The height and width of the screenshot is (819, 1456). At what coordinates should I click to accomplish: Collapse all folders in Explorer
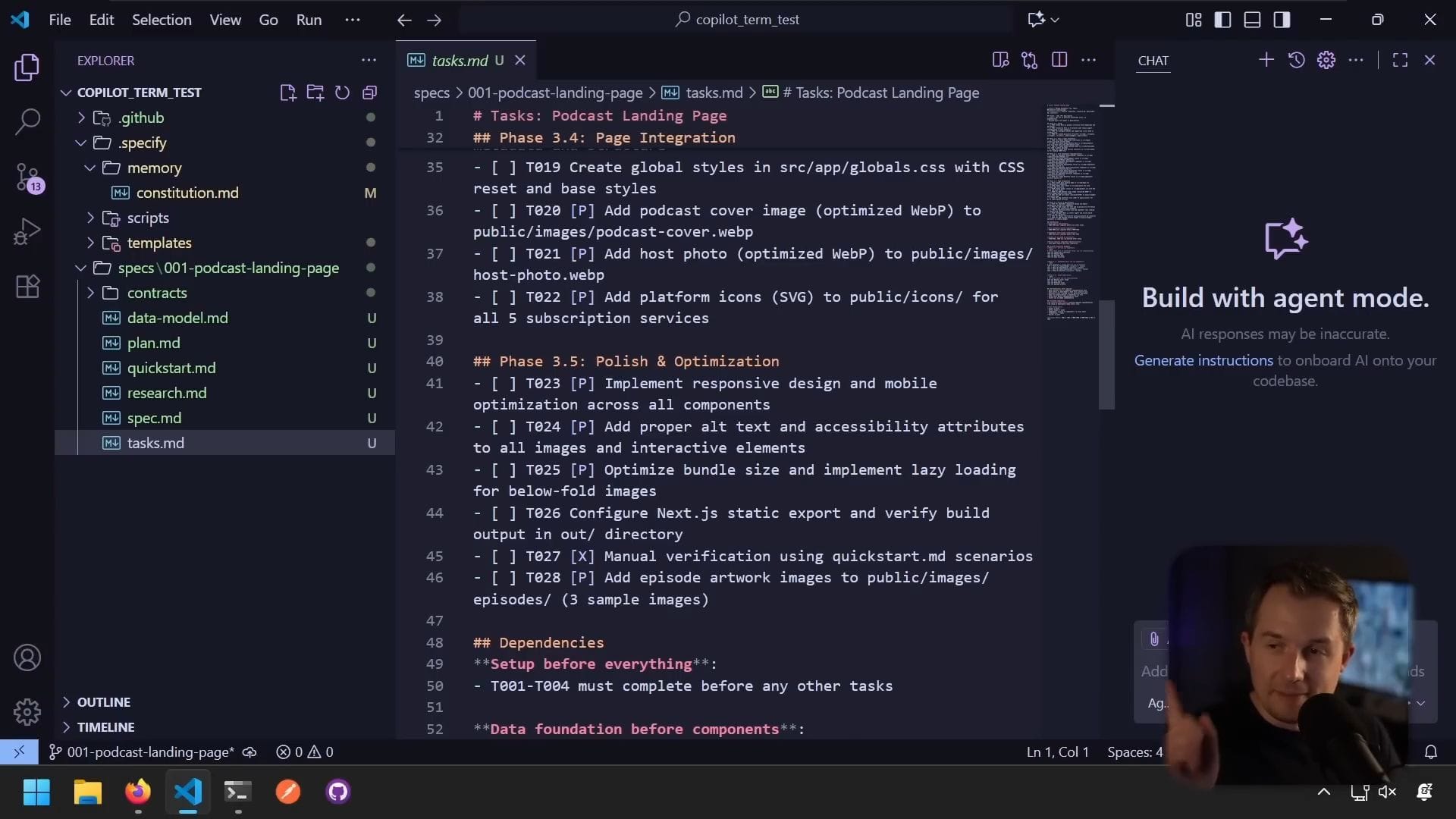[370, 93]
